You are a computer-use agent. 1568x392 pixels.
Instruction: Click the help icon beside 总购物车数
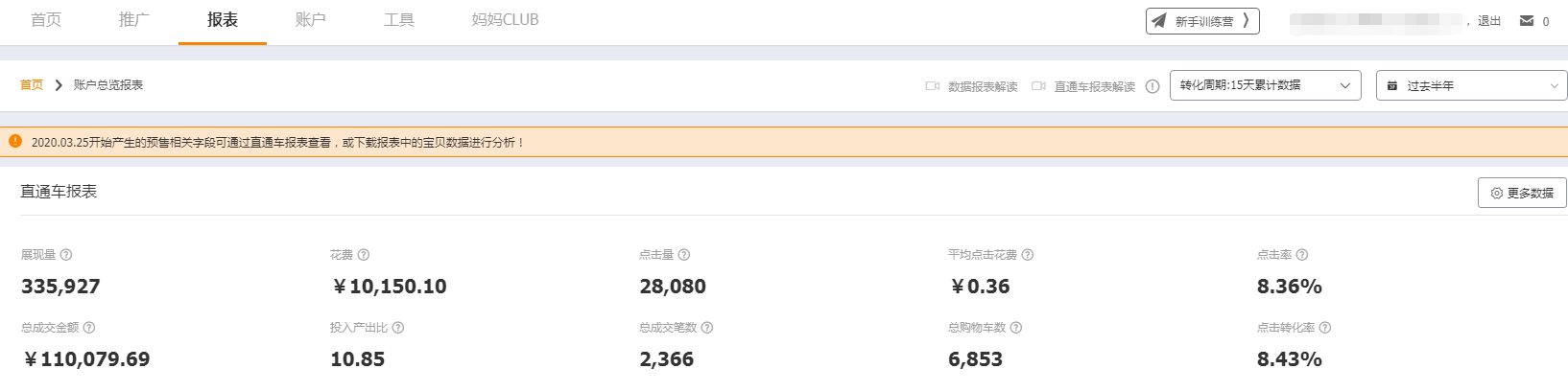1016,328
